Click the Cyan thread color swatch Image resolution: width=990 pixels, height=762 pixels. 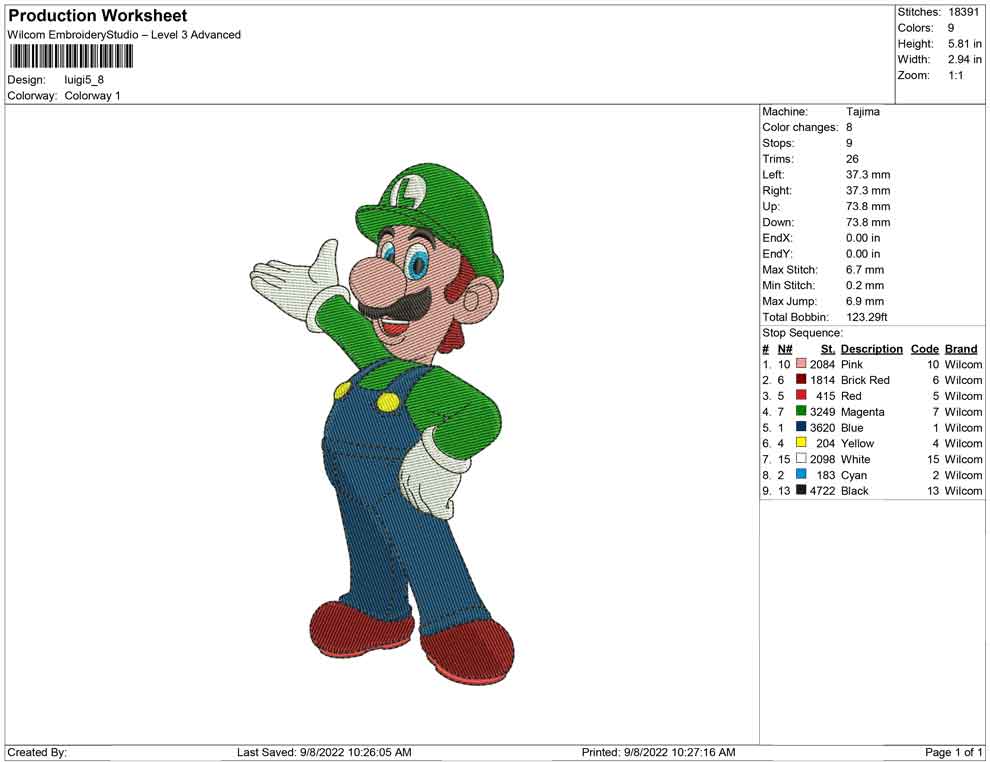point(801,475)
